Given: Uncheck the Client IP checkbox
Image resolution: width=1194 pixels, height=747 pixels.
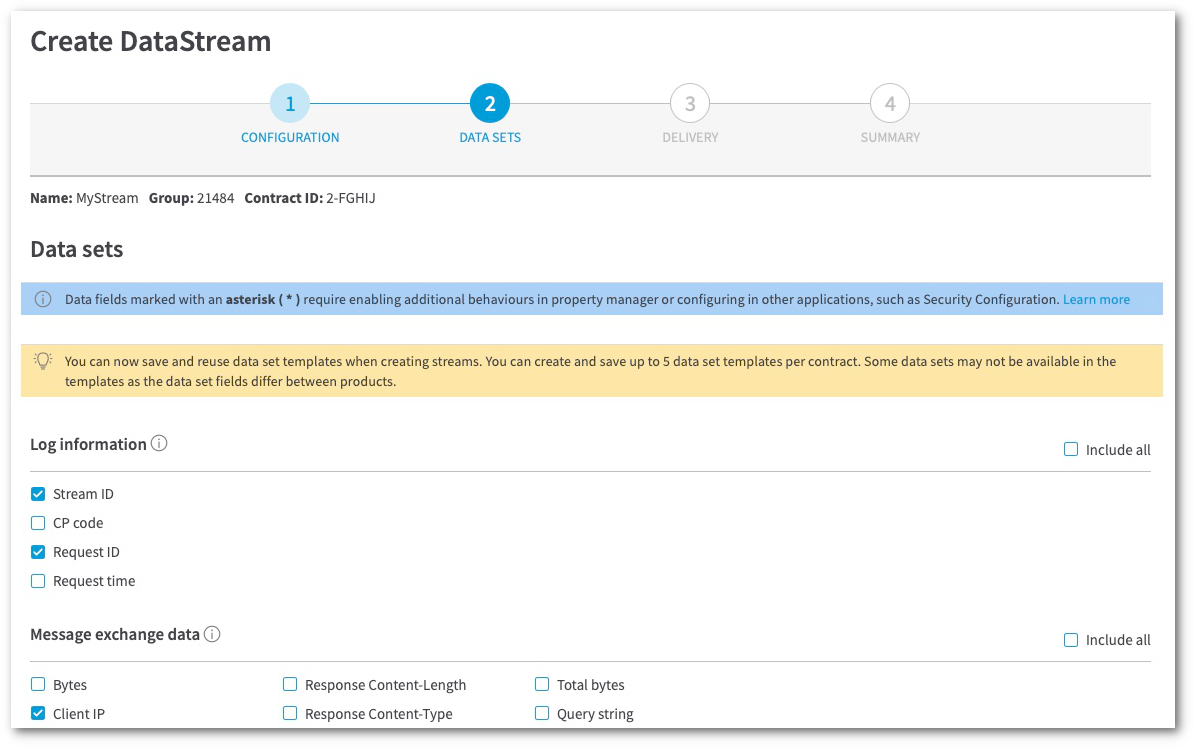Looking at the screenshot, I should (x=38, y=714).
